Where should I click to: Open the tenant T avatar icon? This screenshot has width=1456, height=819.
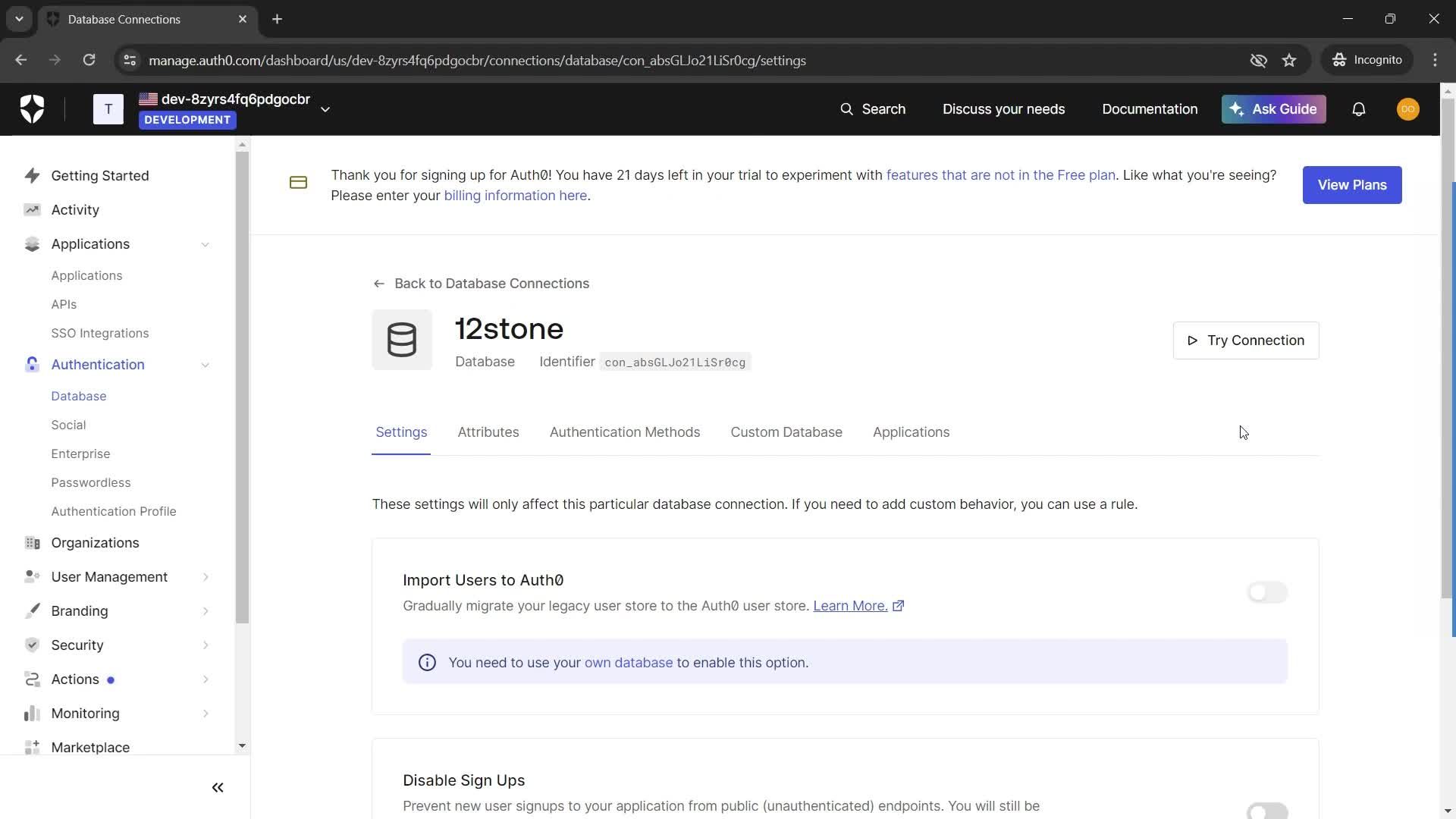pos(108,109)
